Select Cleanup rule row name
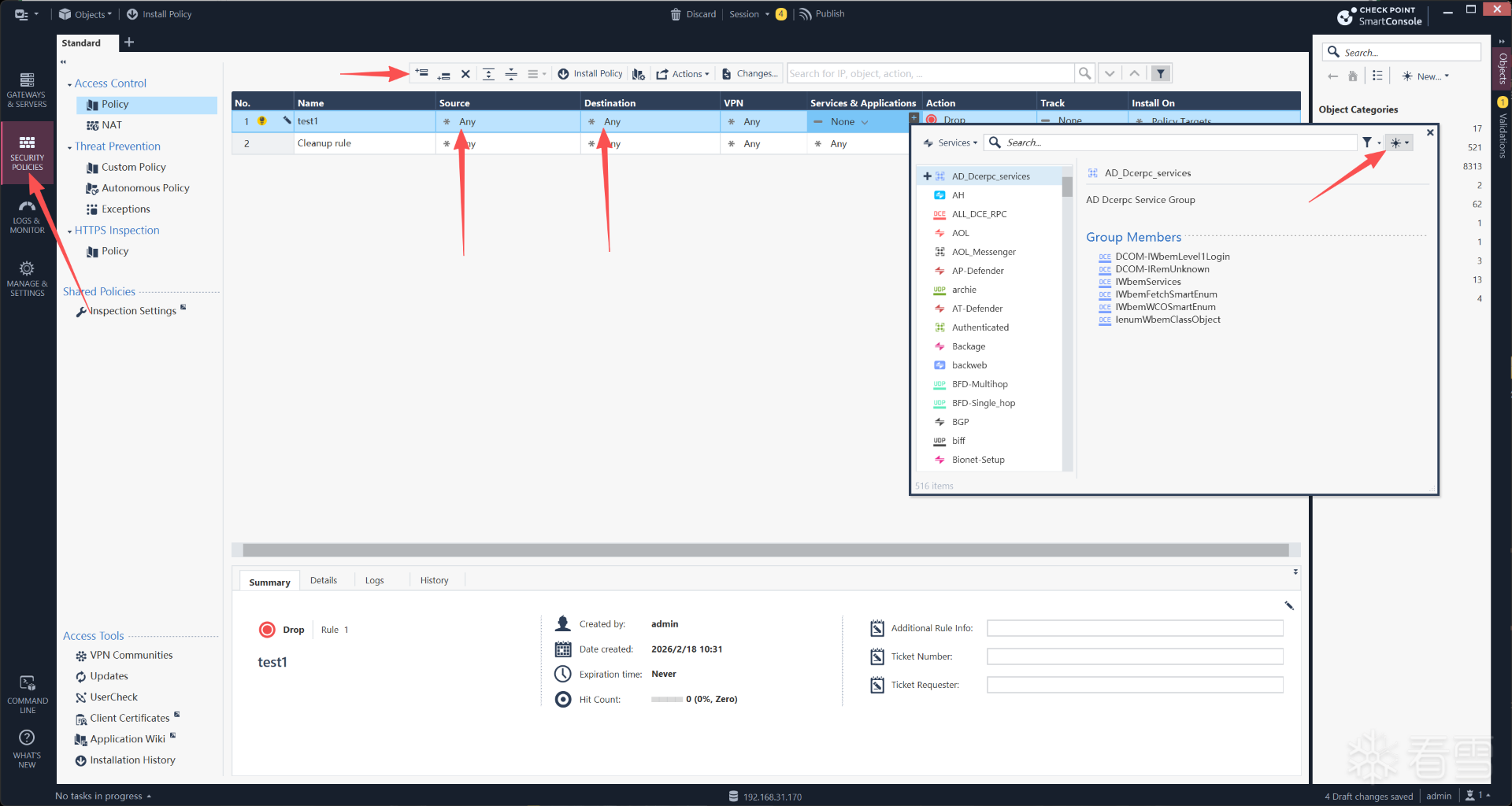This screenshot has height=806, width=1512. coord(324,143)
